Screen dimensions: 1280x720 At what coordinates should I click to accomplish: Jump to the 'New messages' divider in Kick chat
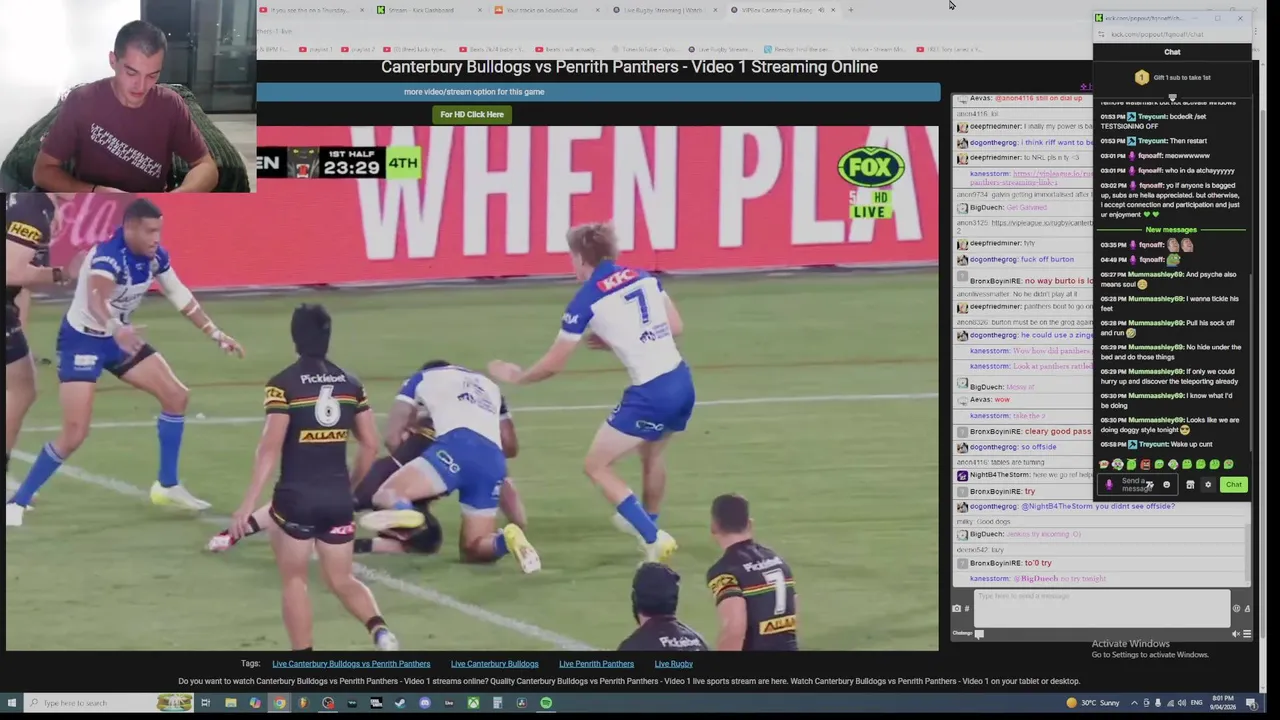[1171, 230]
